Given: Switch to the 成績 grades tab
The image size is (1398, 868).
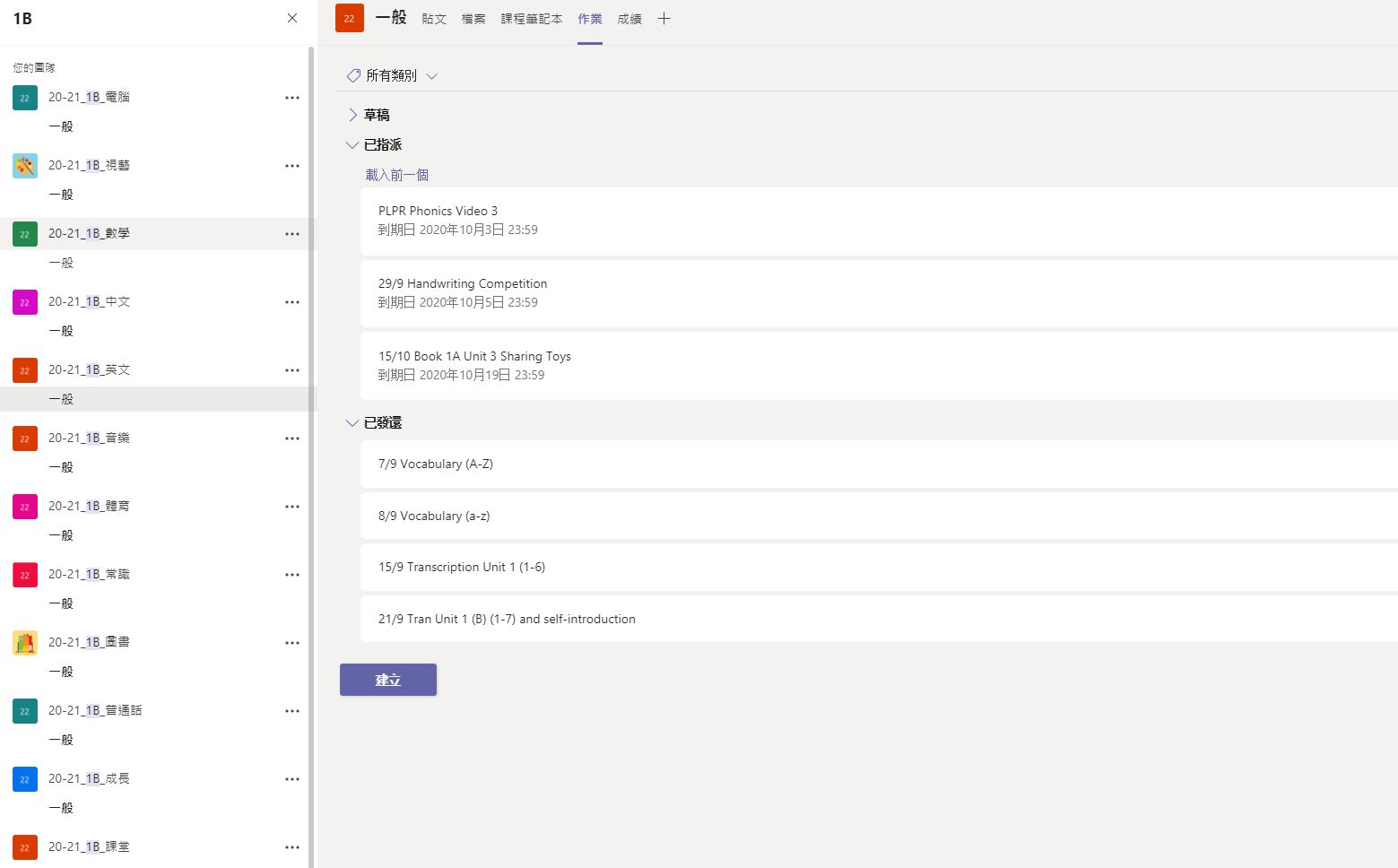Looking at the screenshot, I should click(x=630, y=19).
